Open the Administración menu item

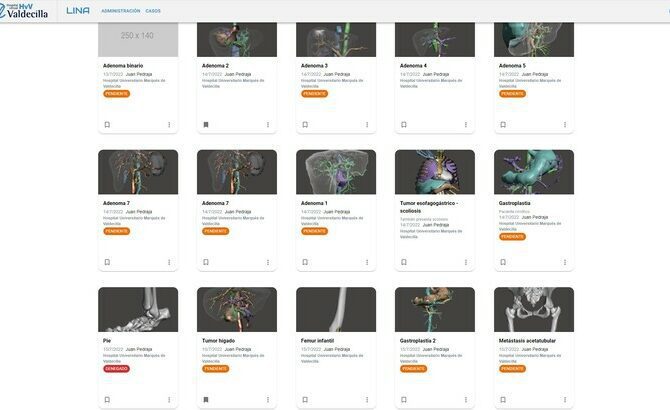tap(121, 11)
